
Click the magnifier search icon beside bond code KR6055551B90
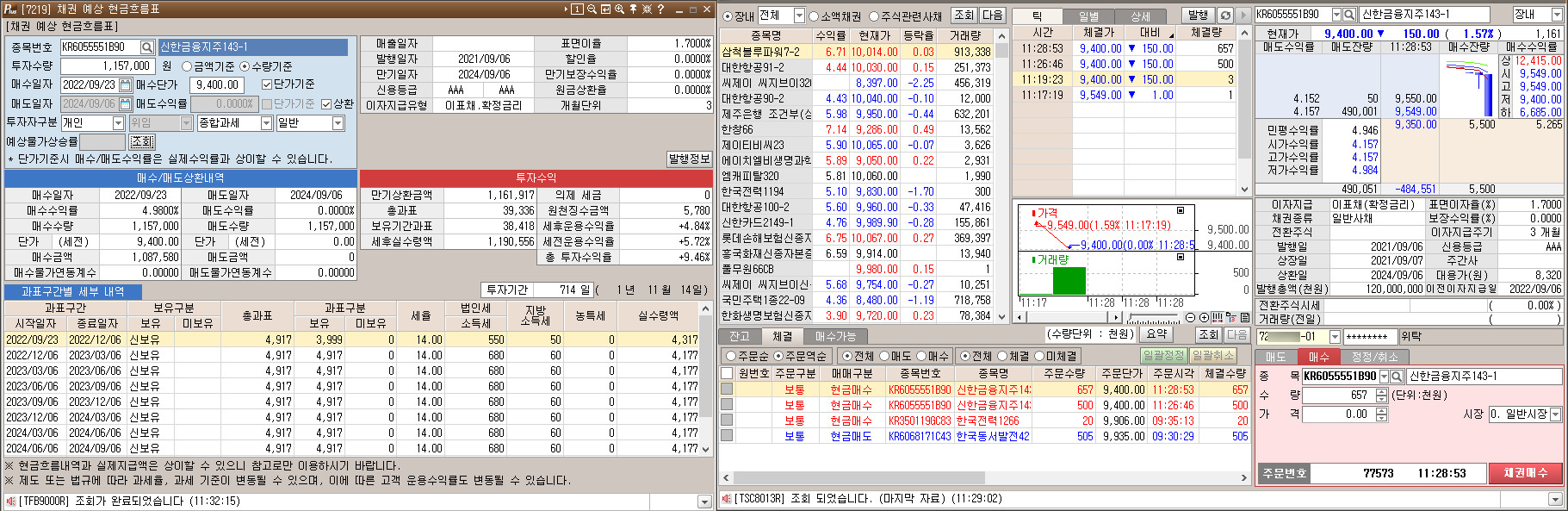point(147,47)
